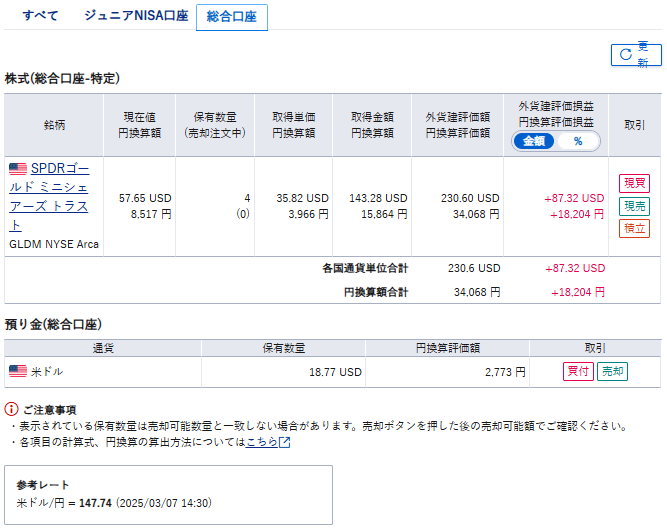The height and width of the screenshot is (530, 667).
Task: Click 買付 for US dollar deposit
Action: (x=578, y=371)
